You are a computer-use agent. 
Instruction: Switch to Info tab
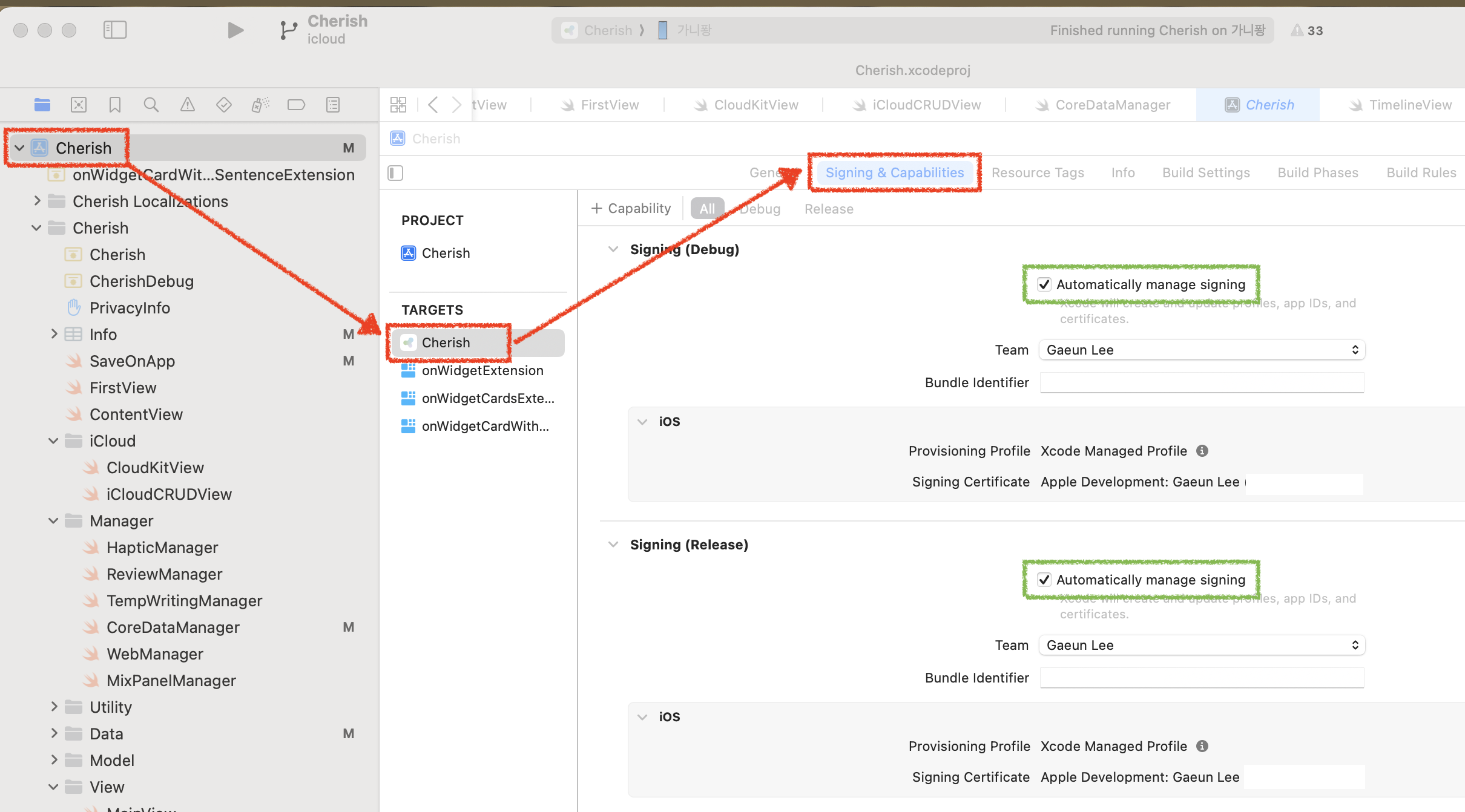pos(1123,172)
